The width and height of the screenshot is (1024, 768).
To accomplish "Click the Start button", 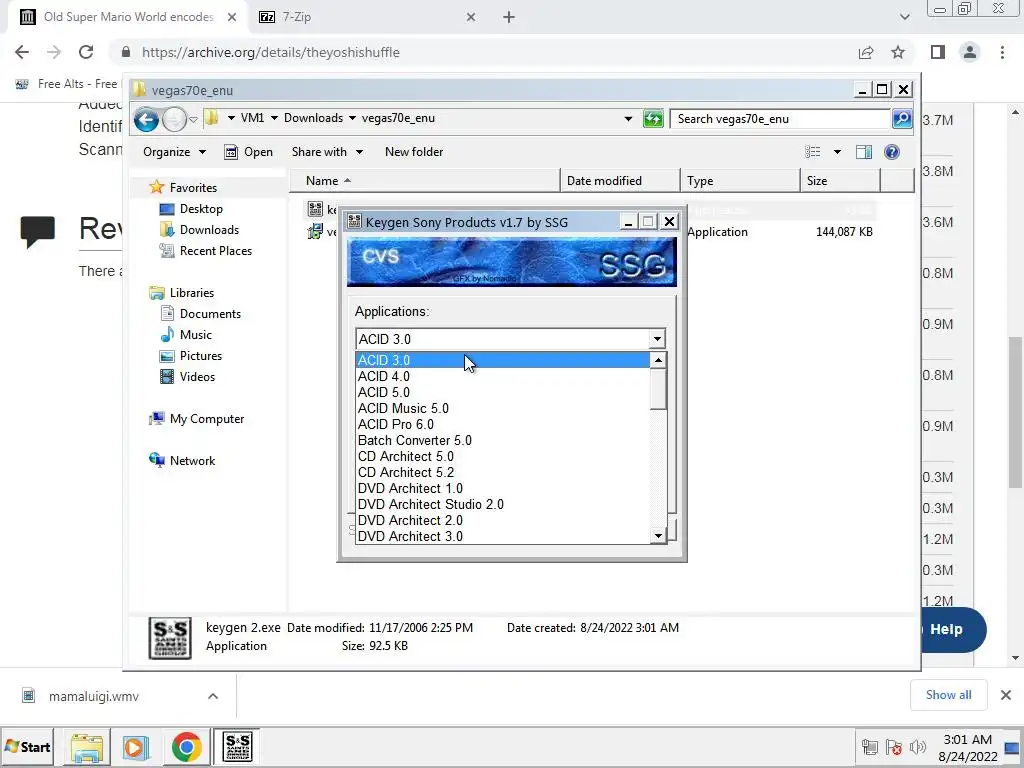I will (28, 746).
